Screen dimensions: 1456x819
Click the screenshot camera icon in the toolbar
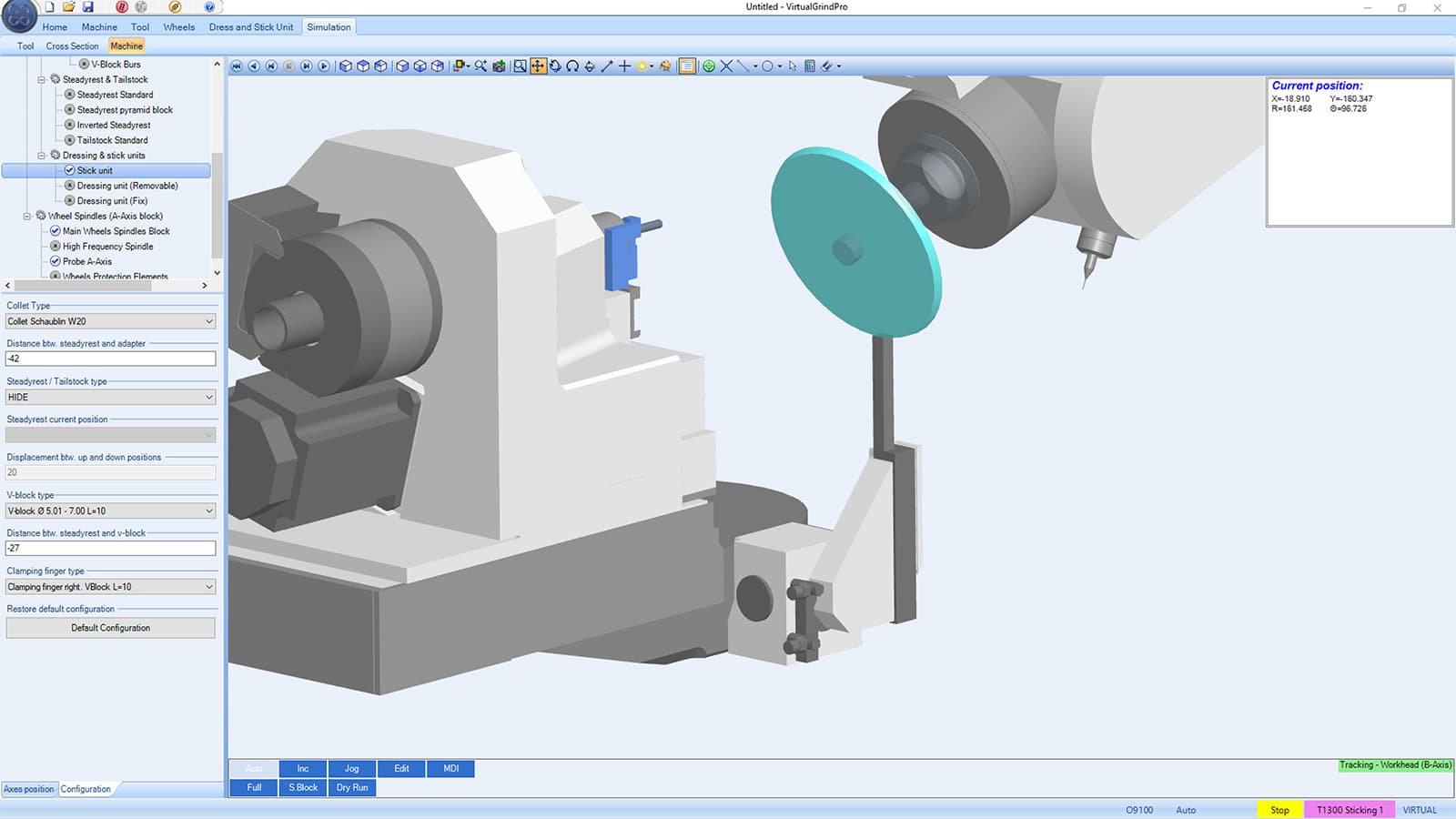point(499,65)
